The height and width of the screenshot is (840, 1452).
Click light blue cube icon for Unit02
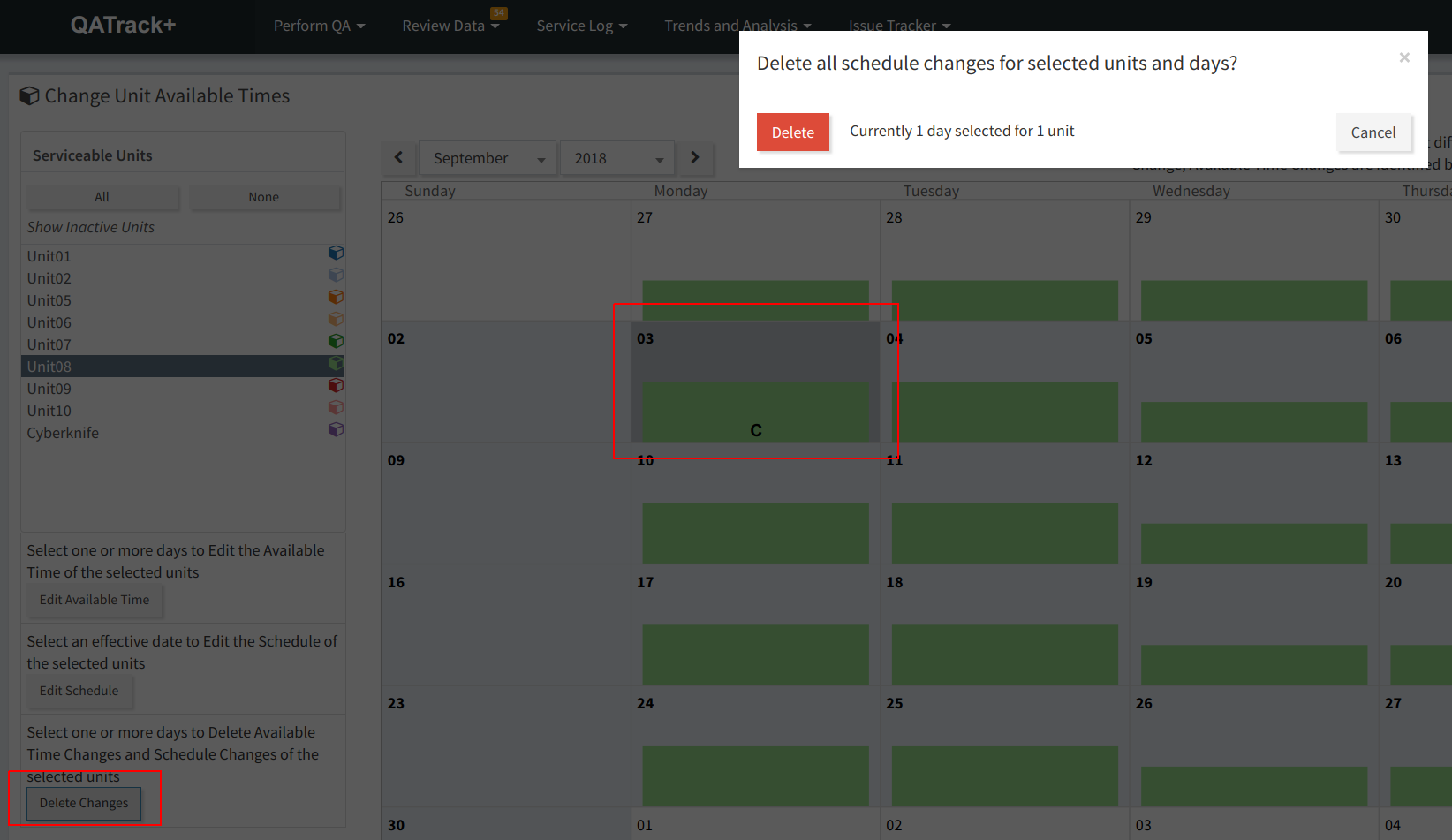pos(336,275)
